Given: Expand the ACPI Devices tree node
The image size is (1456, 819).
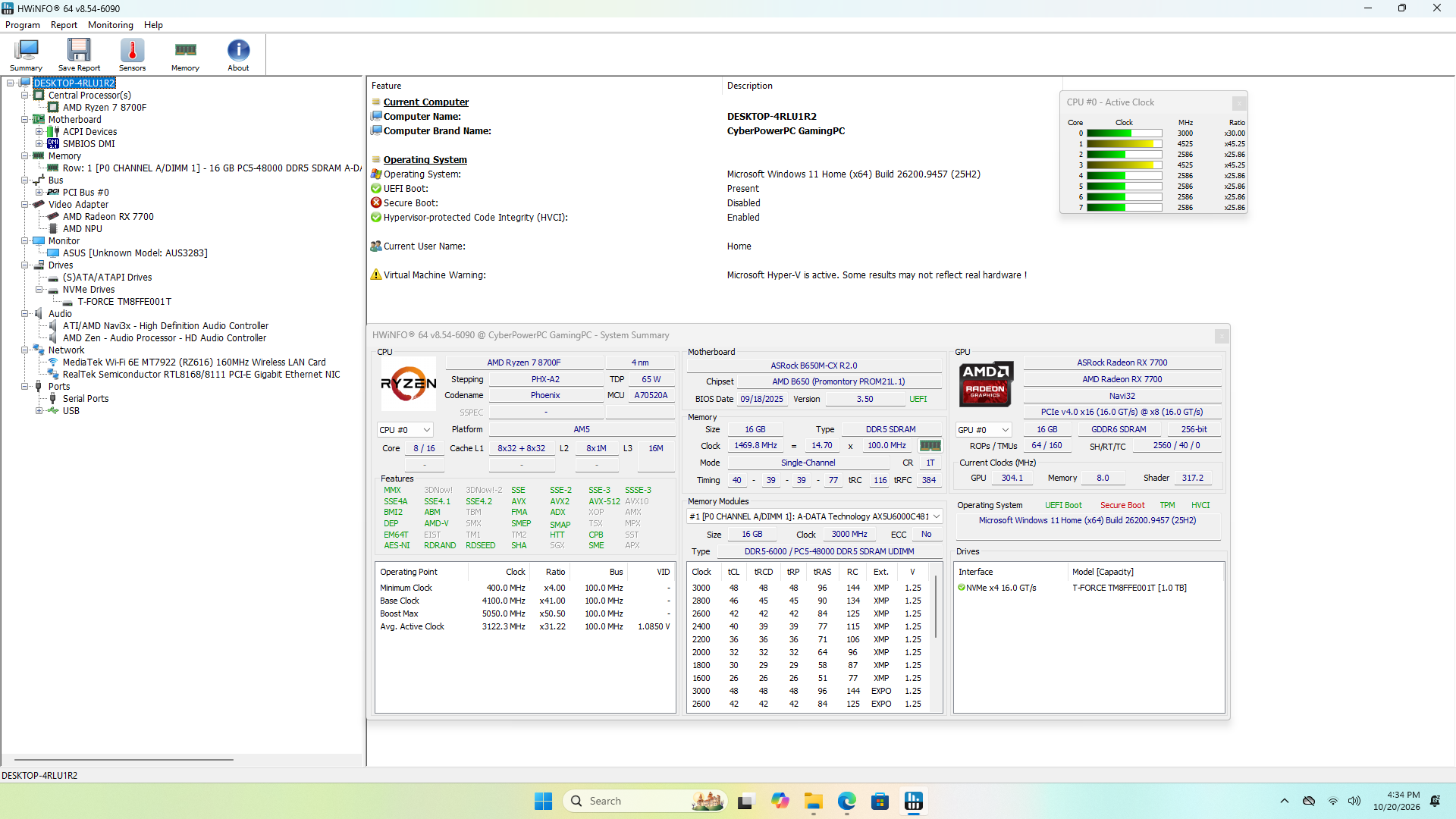Looking at the screenshot, I should pyautogui.click(x=39, y=132).
